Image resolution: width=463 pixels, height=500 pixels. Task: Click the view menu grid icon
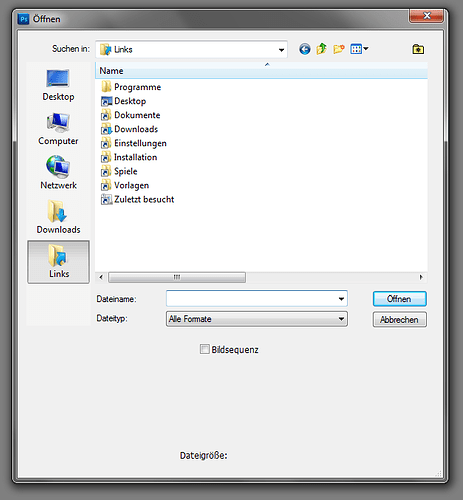coord(359,49)
